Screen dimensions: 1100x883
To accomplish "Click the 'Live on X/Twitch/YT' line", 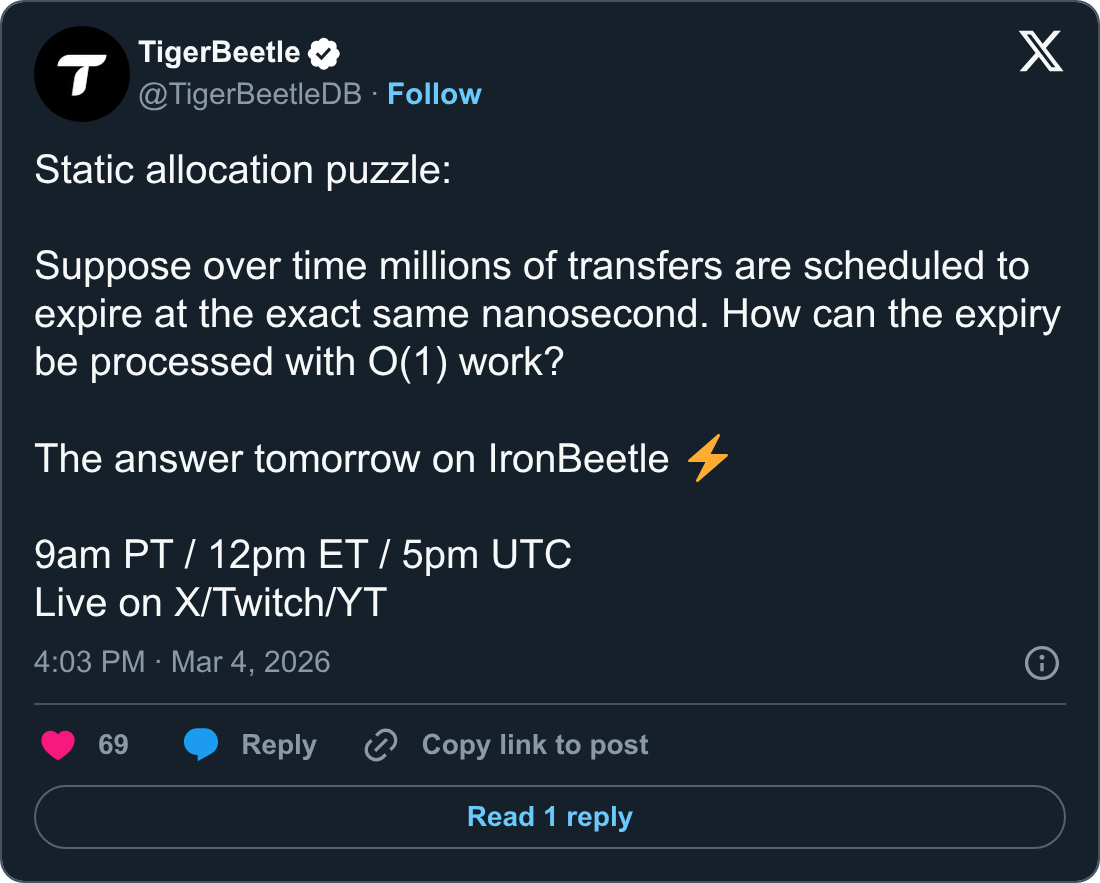I will (210, 603).
